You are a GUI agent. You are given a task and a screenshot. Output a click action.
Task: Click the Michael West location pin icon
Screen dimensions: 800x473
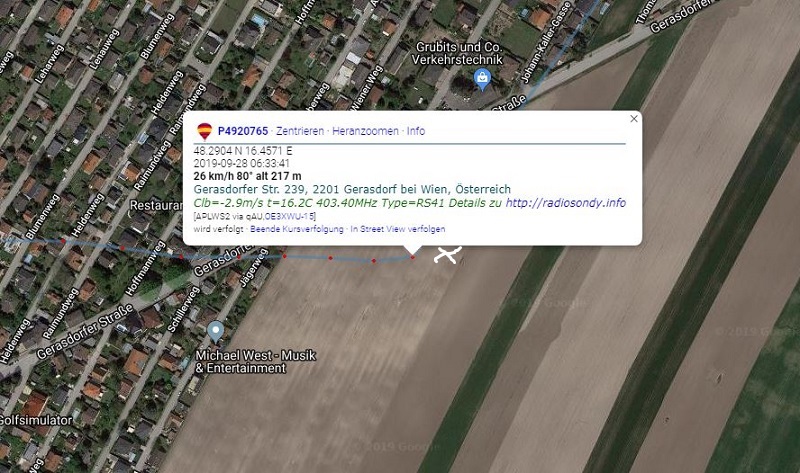click(216, 332)
